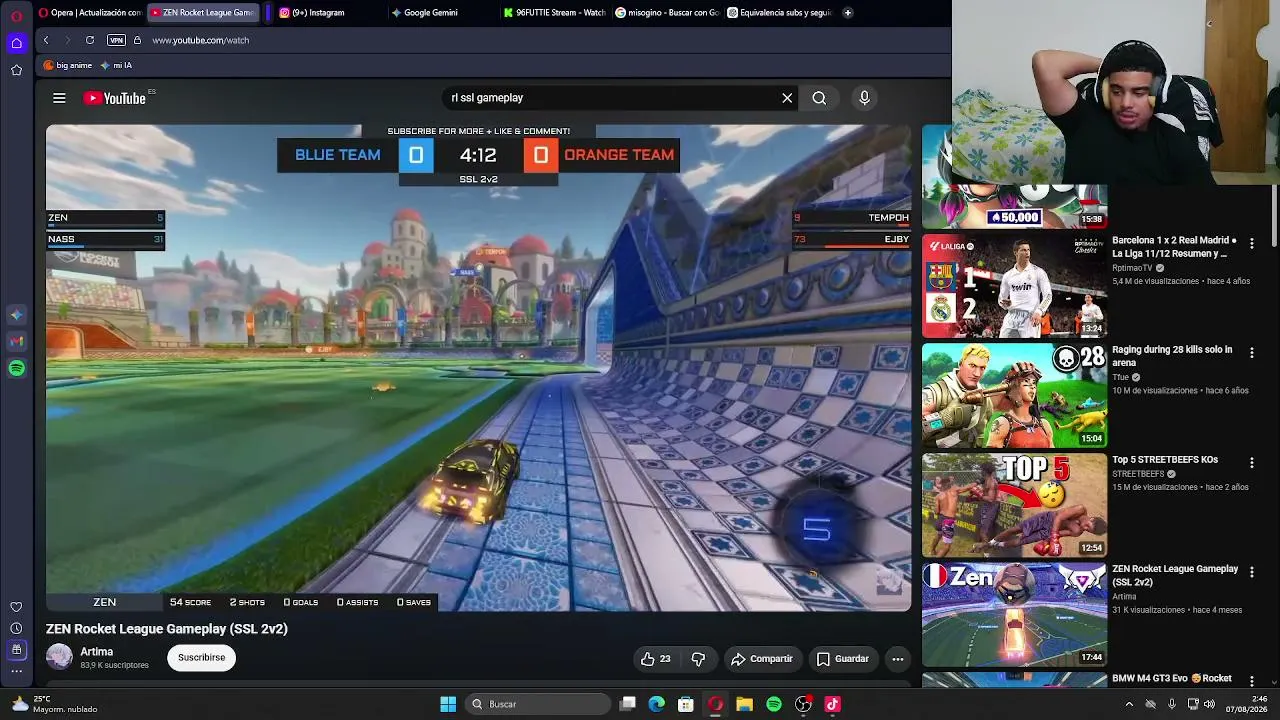The width and height of the screenshot is (1280, 720).
Task: Like the video with thumbs up
Action: pos(656,659)
